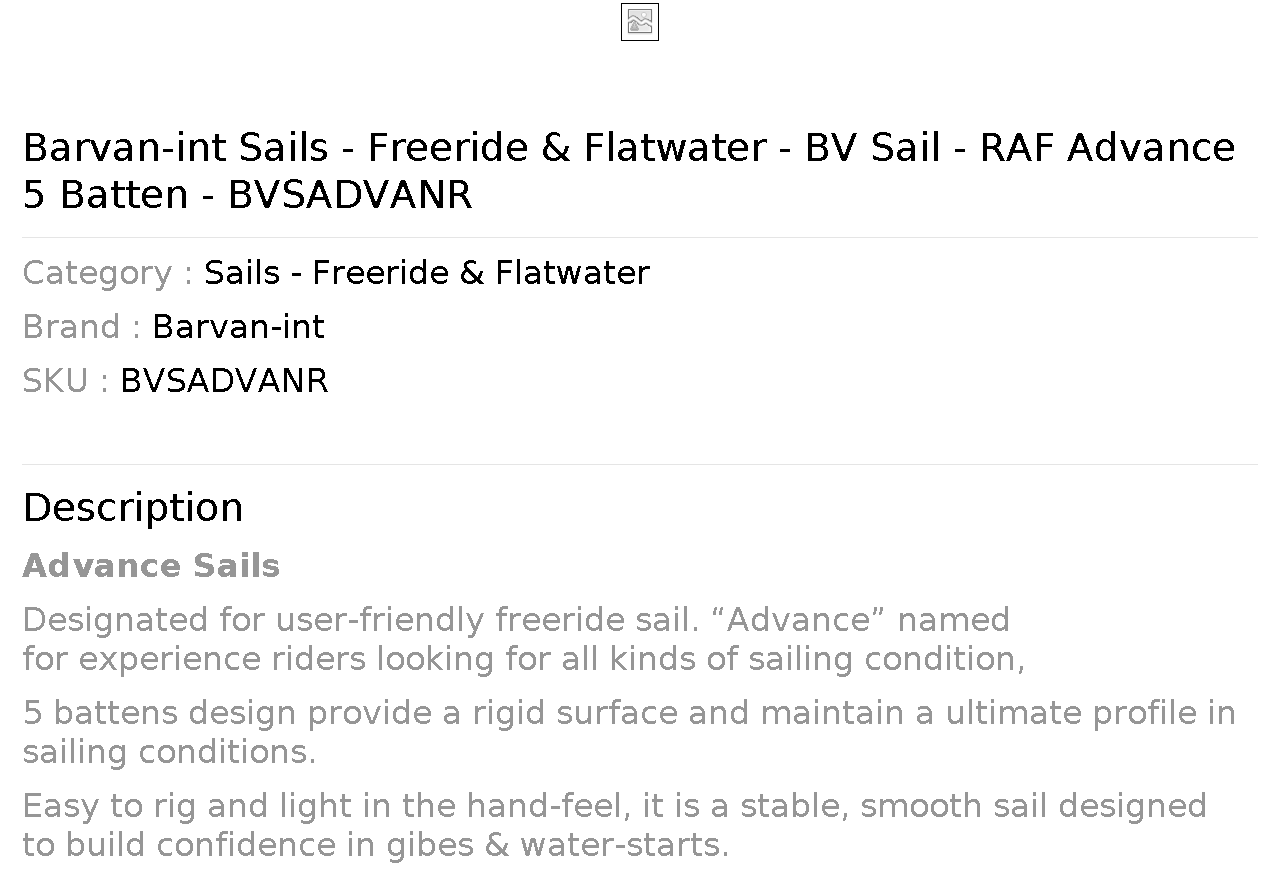Click the paragraph starting 'Designated for user-friendly'
The width and height of the screenshot is (1280, 886).
[x=524, y=639]
